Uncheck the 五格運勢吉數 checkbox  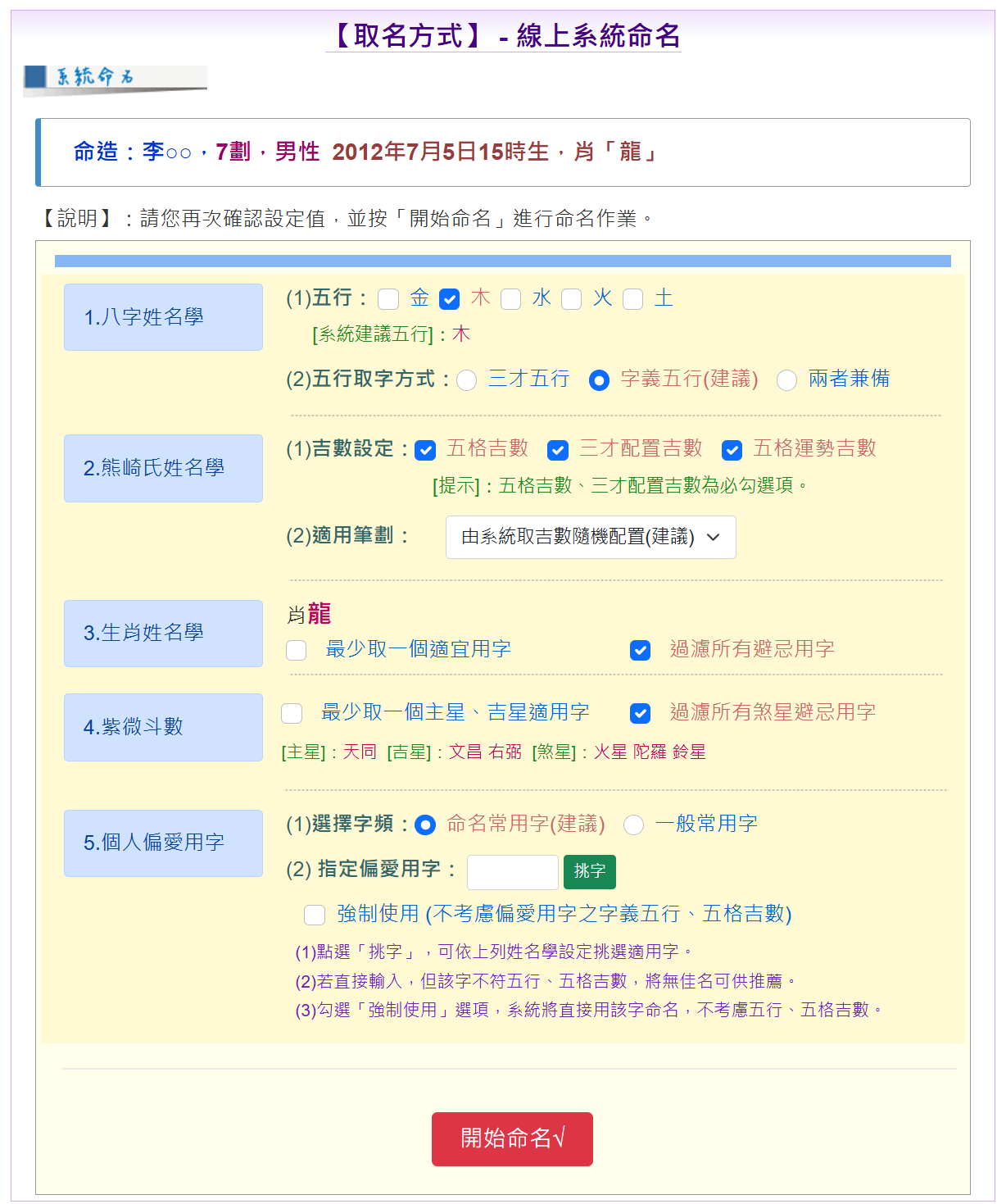(732, 450)
